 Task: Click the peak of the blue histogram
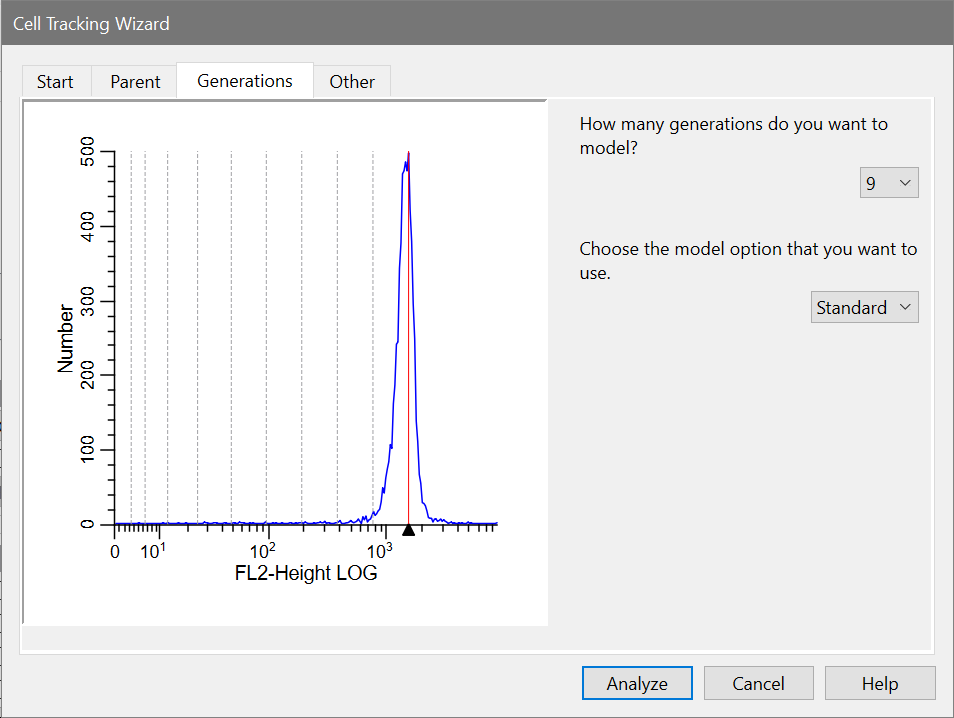click(x=405, y=161)
